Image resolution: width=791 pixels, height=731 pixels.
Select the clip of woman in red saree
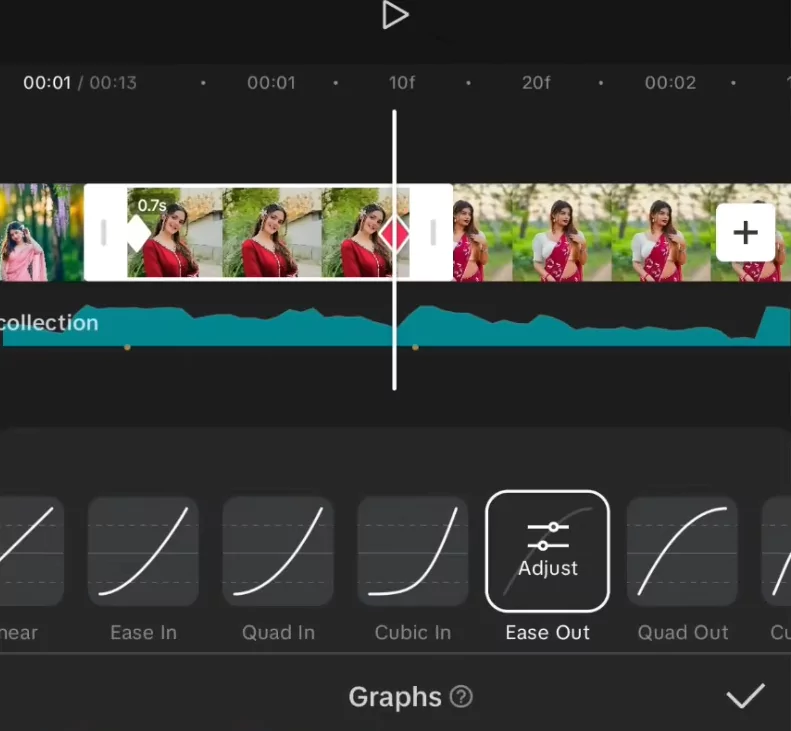(x=622, y=233)
